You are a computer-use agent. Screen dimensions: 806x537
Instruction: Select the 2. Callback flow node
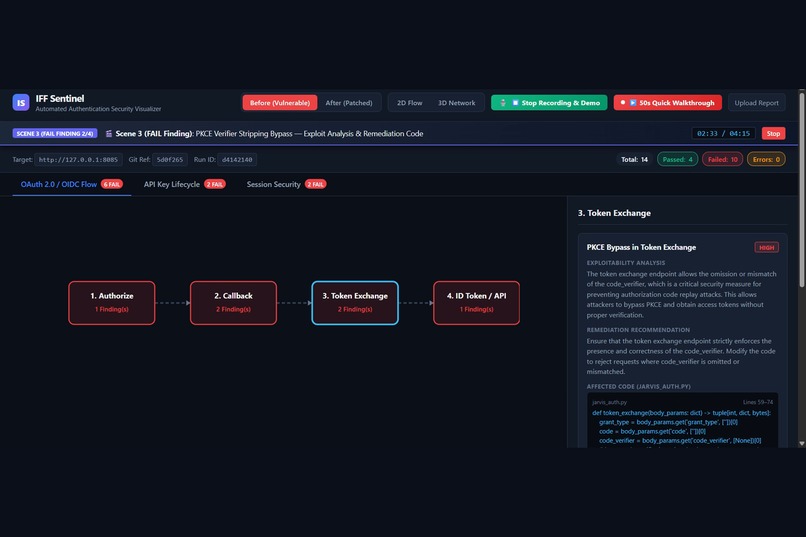pyautogui.click(x=233, y=303)
